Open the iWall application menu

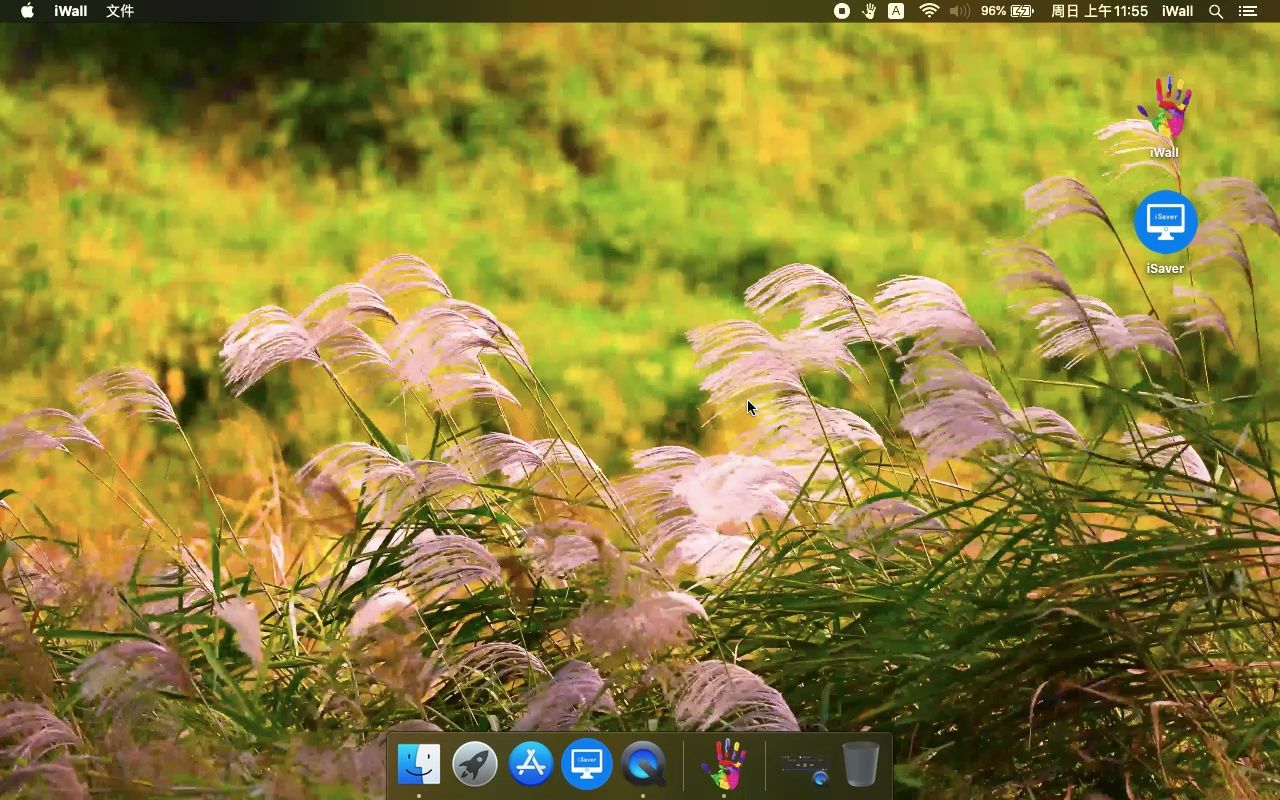[70, 11]
